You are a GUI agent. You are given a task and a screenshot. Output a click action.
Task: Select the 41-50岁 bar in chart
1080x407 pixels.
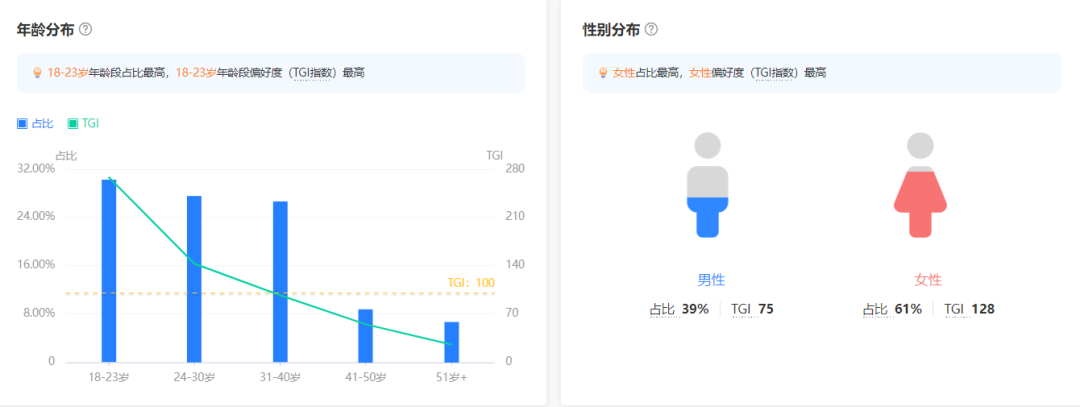366,335
